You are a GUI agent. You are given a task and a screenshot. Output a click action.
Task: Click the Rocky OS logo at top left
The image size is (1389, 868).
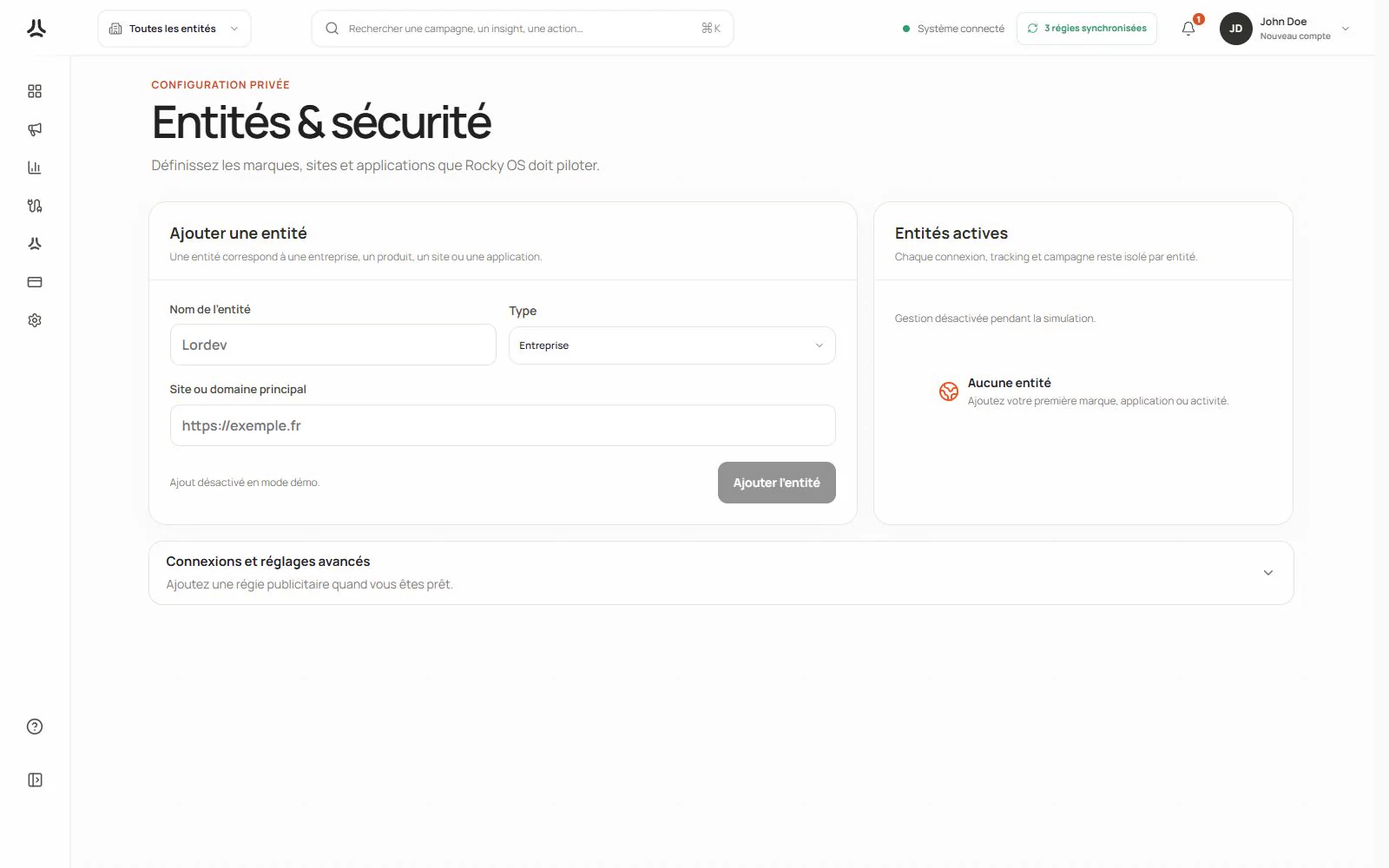(x=36, y=29)
